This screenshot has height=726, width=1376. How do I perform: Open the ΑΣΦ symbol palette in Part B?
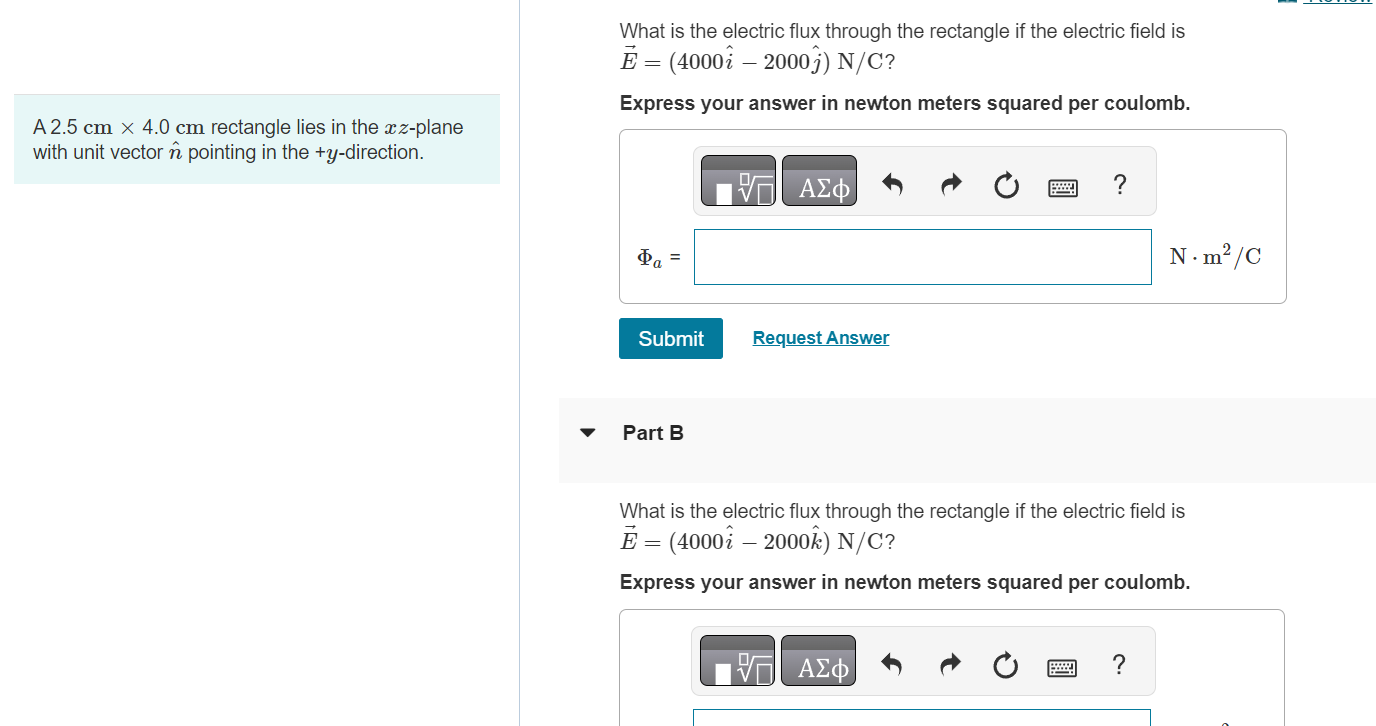(817, 661)
